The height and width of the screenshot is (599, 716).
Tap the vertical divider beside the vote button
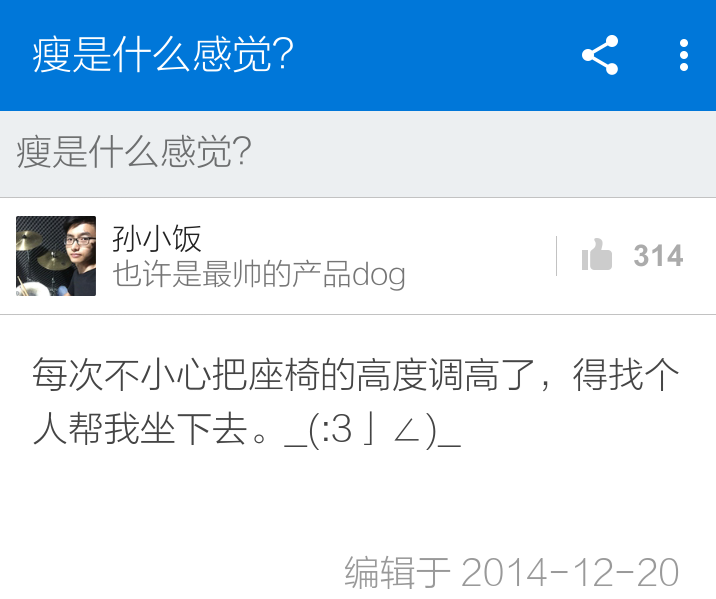[x=556, y=256]
